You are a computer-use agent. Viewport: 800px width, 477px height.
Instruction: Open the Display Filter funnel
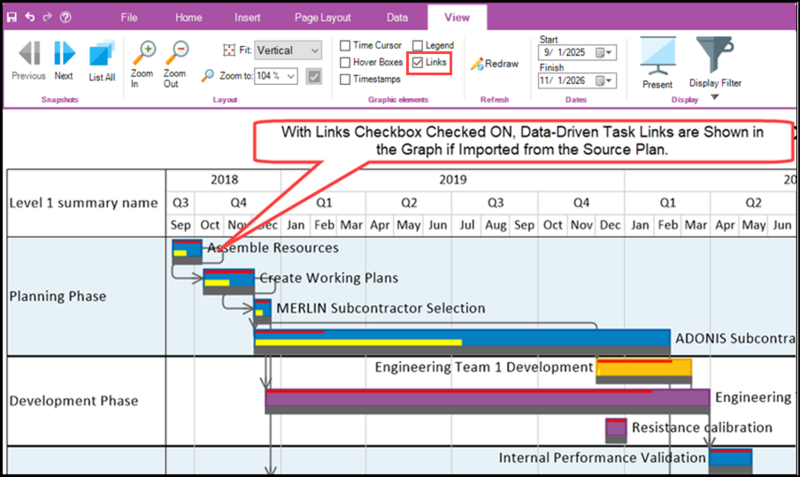[715, 62]
